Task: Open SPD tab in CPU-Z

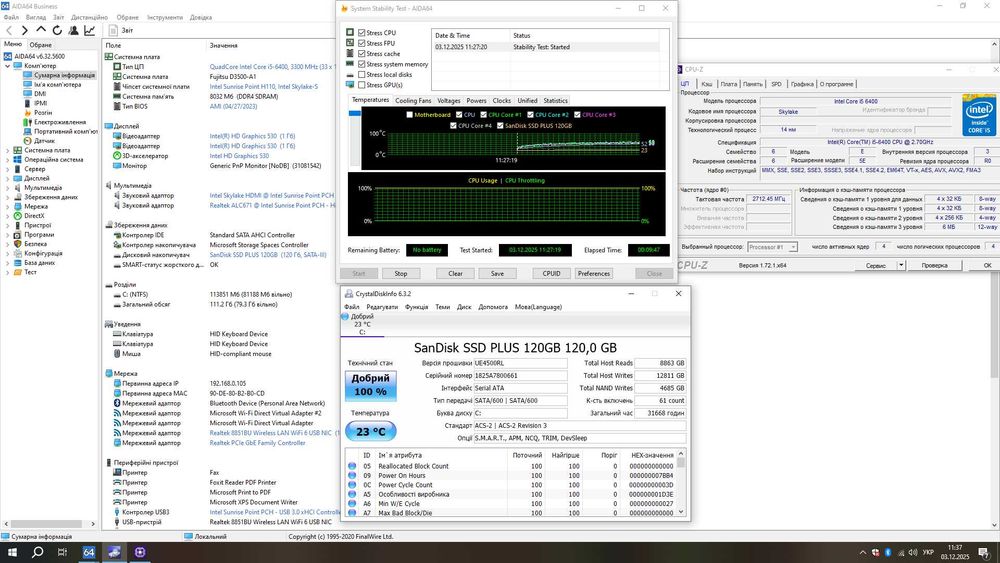Action: point(776,84)
